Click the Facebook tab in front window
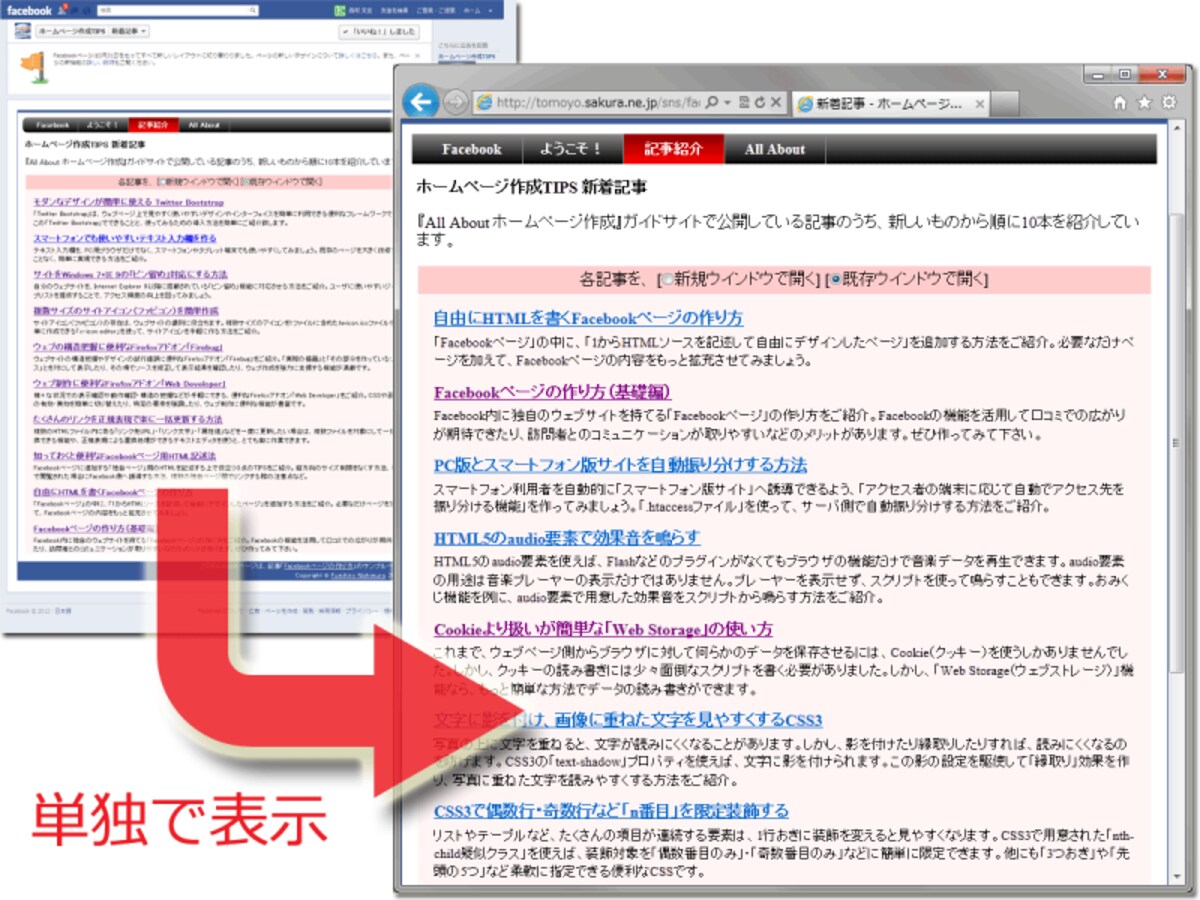This screenshot has width=1200, height=900. 471,149
